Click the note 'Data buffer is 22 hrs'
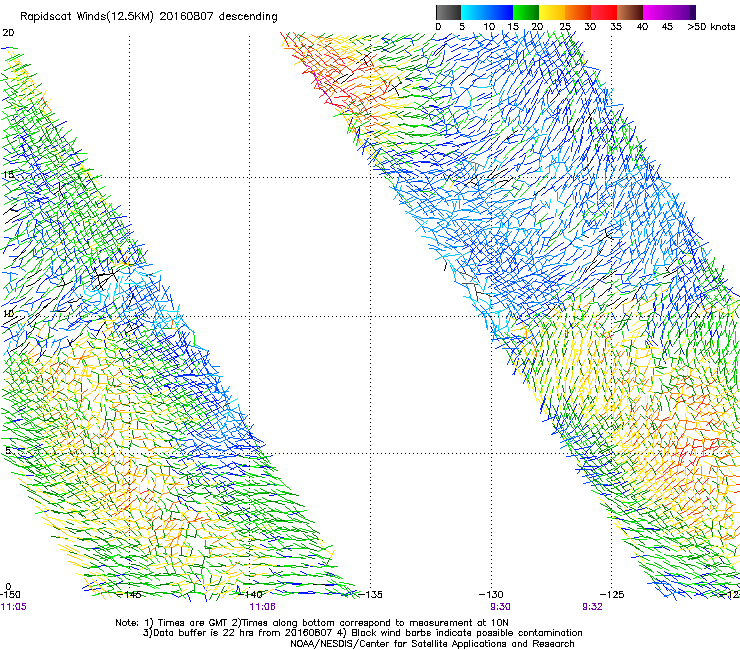Viewport: 740px width, 650px height. [205, 633]
